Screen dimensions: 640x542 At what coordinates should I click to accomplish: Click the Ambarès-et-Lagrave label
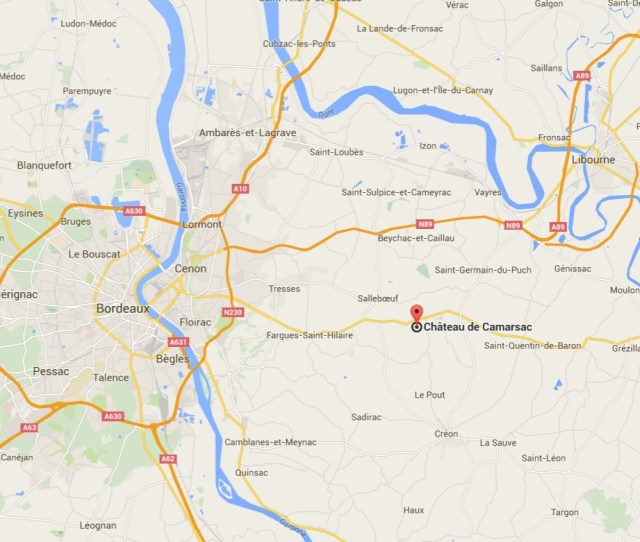tap(248, 133)
